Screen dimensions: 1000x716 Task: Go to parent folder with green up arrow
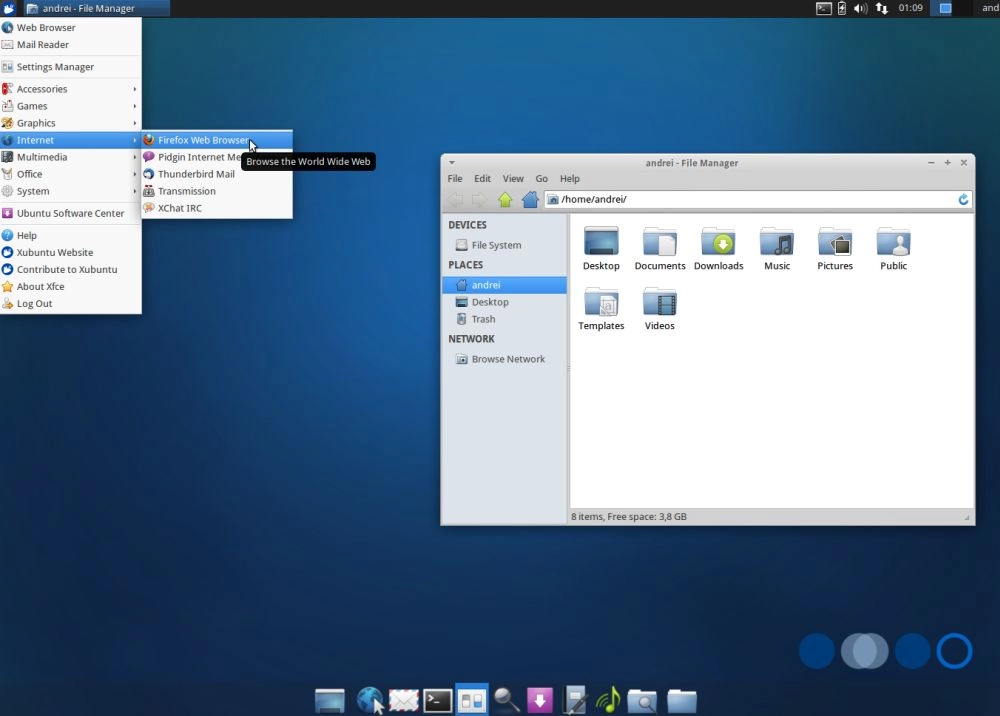click(x=505, y=200)
